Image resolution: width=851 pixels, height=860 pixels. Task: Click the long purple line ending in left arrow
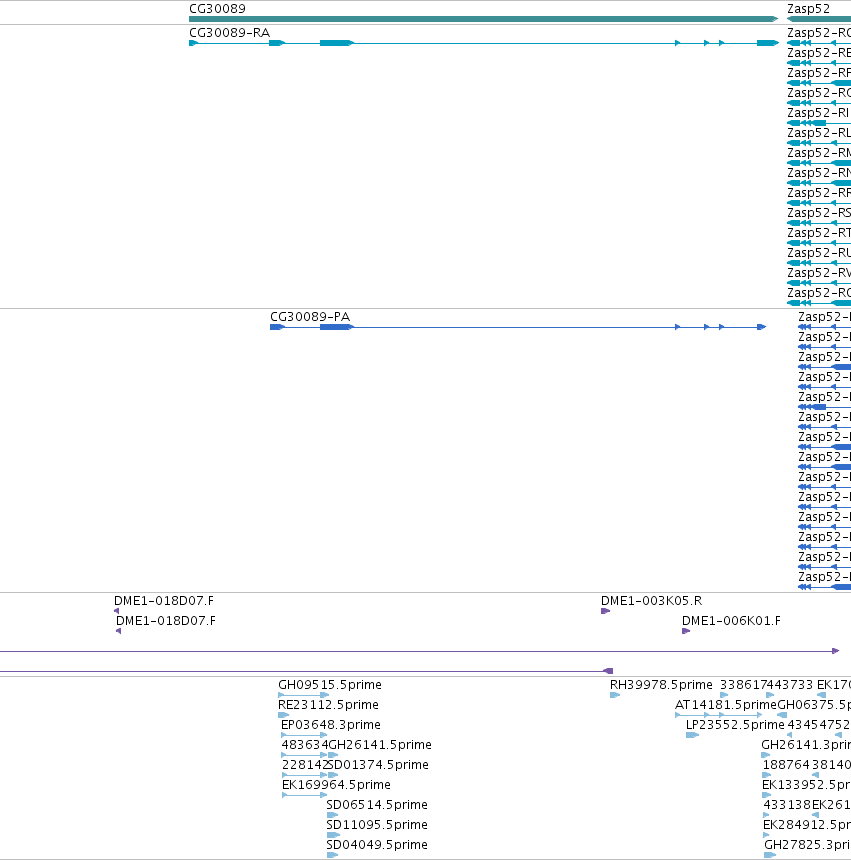coord(306,671)
